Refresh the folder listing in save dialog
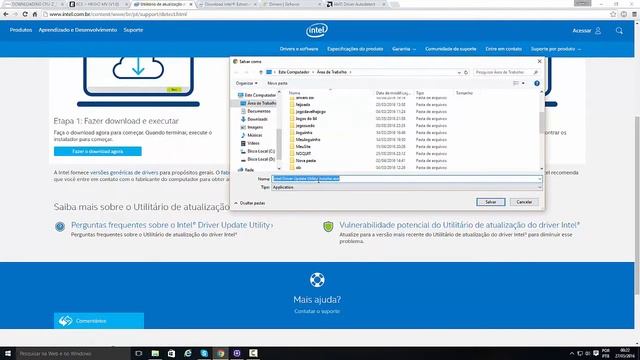The width and height of the screenshot is (640, 360). click(466, 72)
